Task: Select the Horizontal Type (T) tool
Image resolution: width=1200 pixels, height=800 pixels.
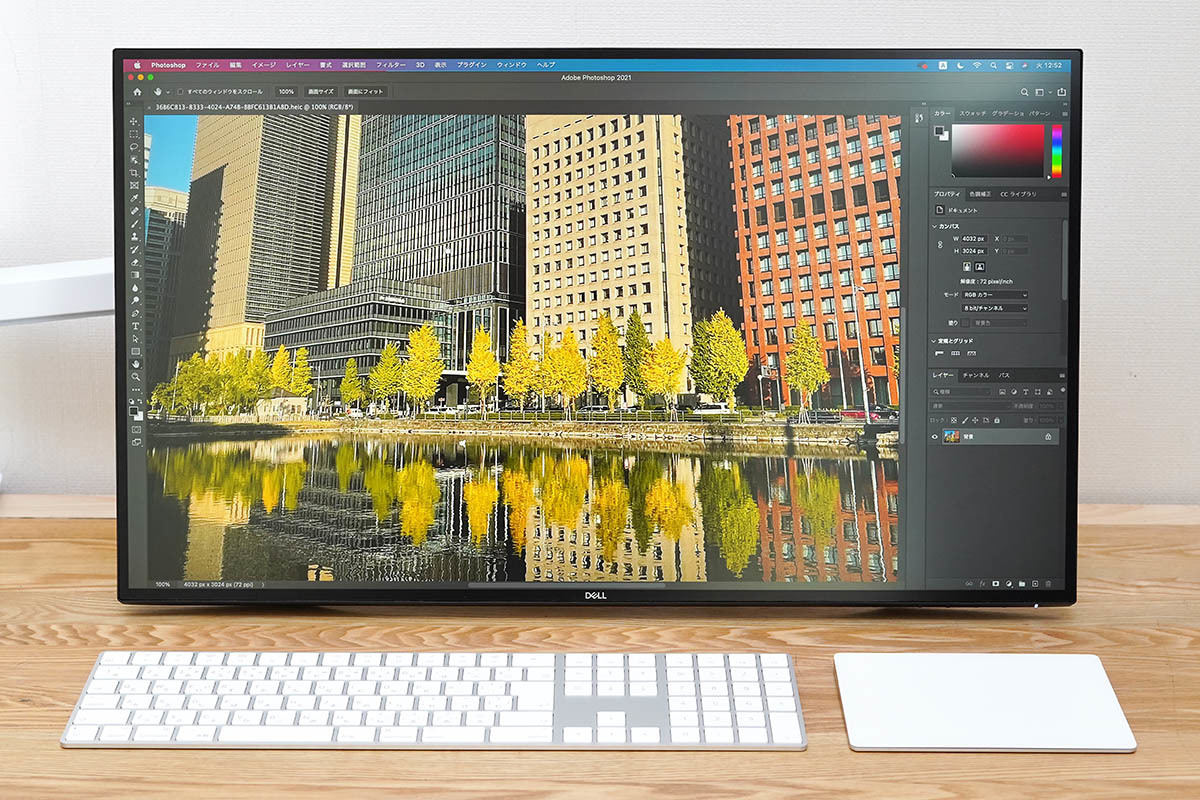Action: point(135,326)
